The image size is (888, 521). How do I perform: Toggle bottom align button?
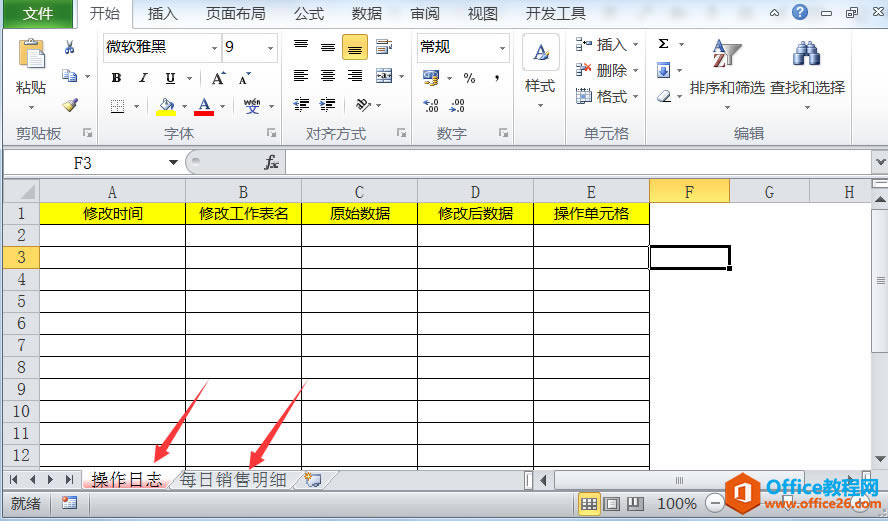(x=355, y=48)
